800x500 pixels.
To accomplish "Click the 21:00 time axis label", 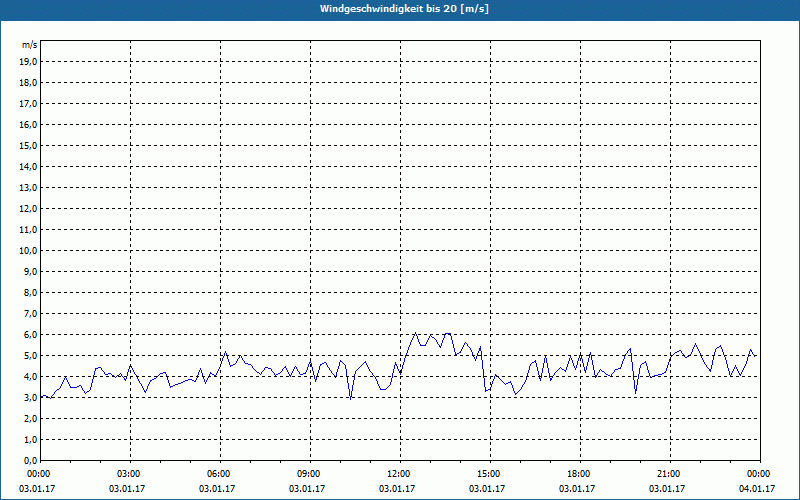I will point(670,474).
